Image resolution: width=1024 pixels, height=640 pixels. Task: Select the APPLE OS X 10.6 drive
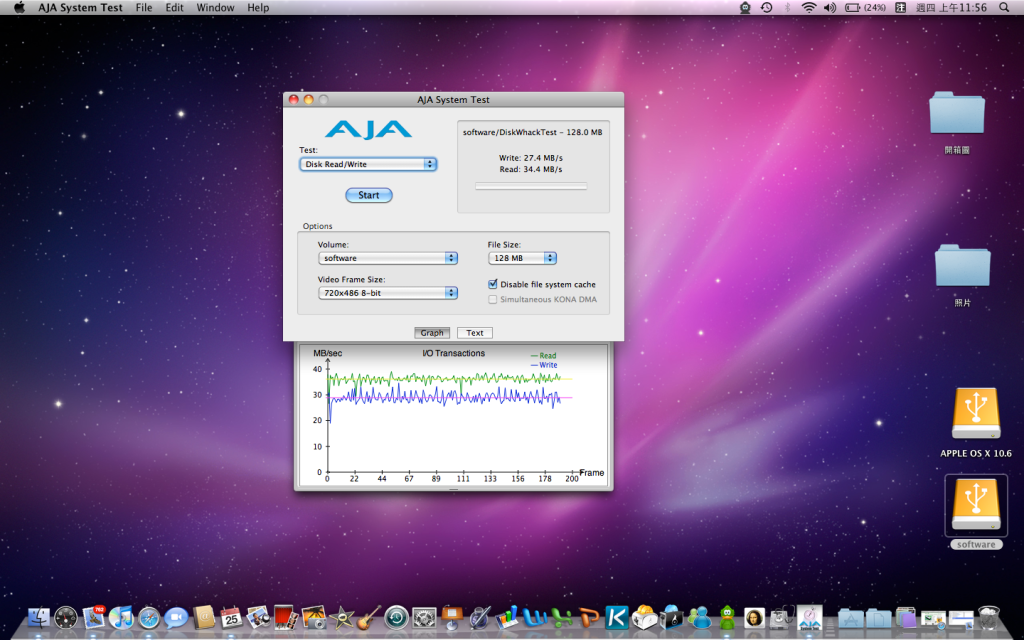(976, 414)
